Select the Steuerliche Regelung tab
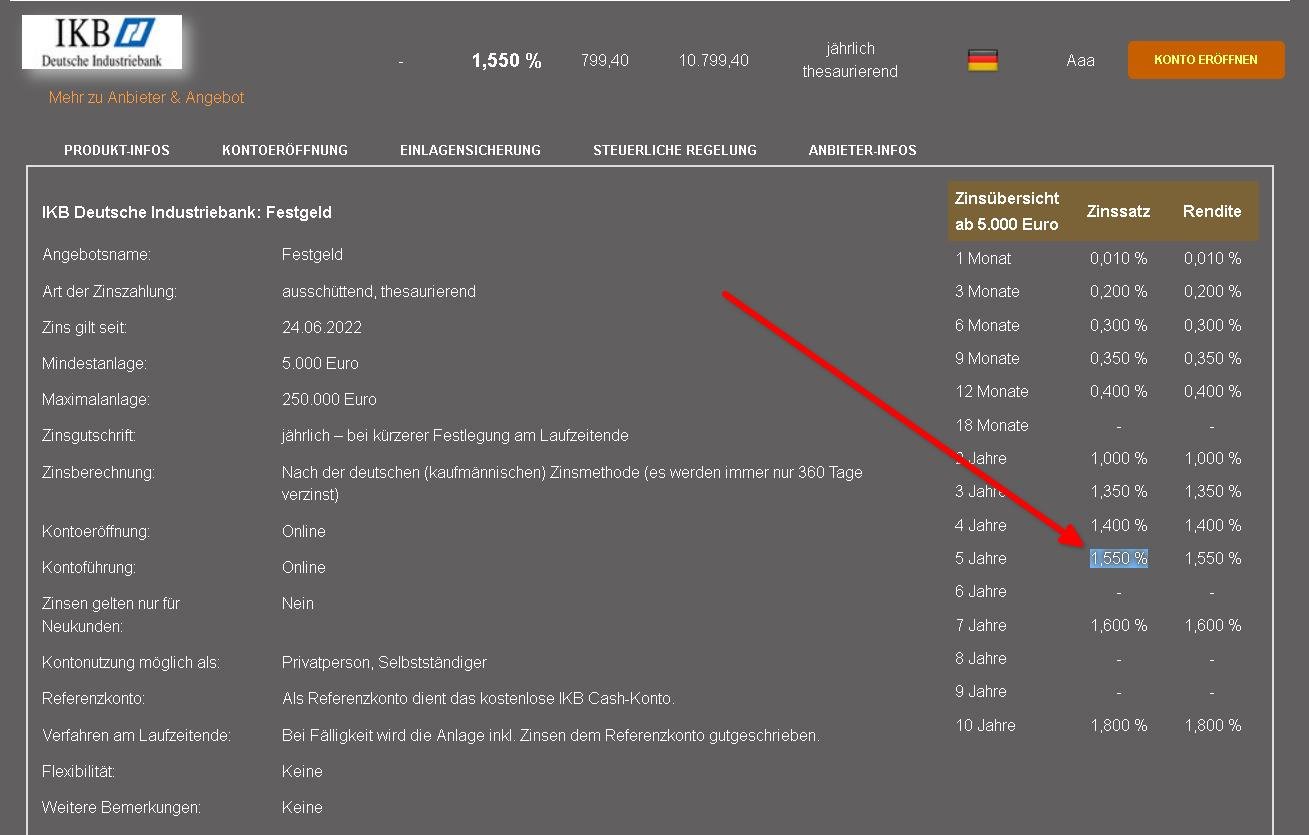The image size is (1309, 835). [x=675, y=150]
